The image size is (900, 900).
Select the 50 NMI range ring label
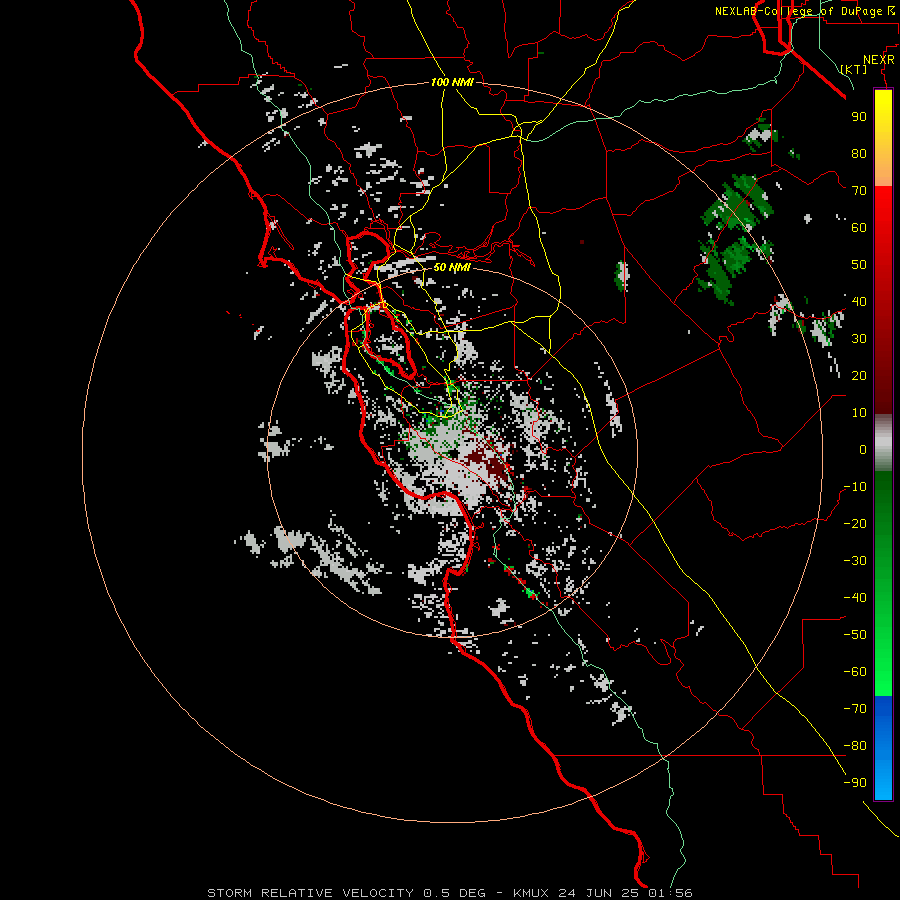(452, 267)
